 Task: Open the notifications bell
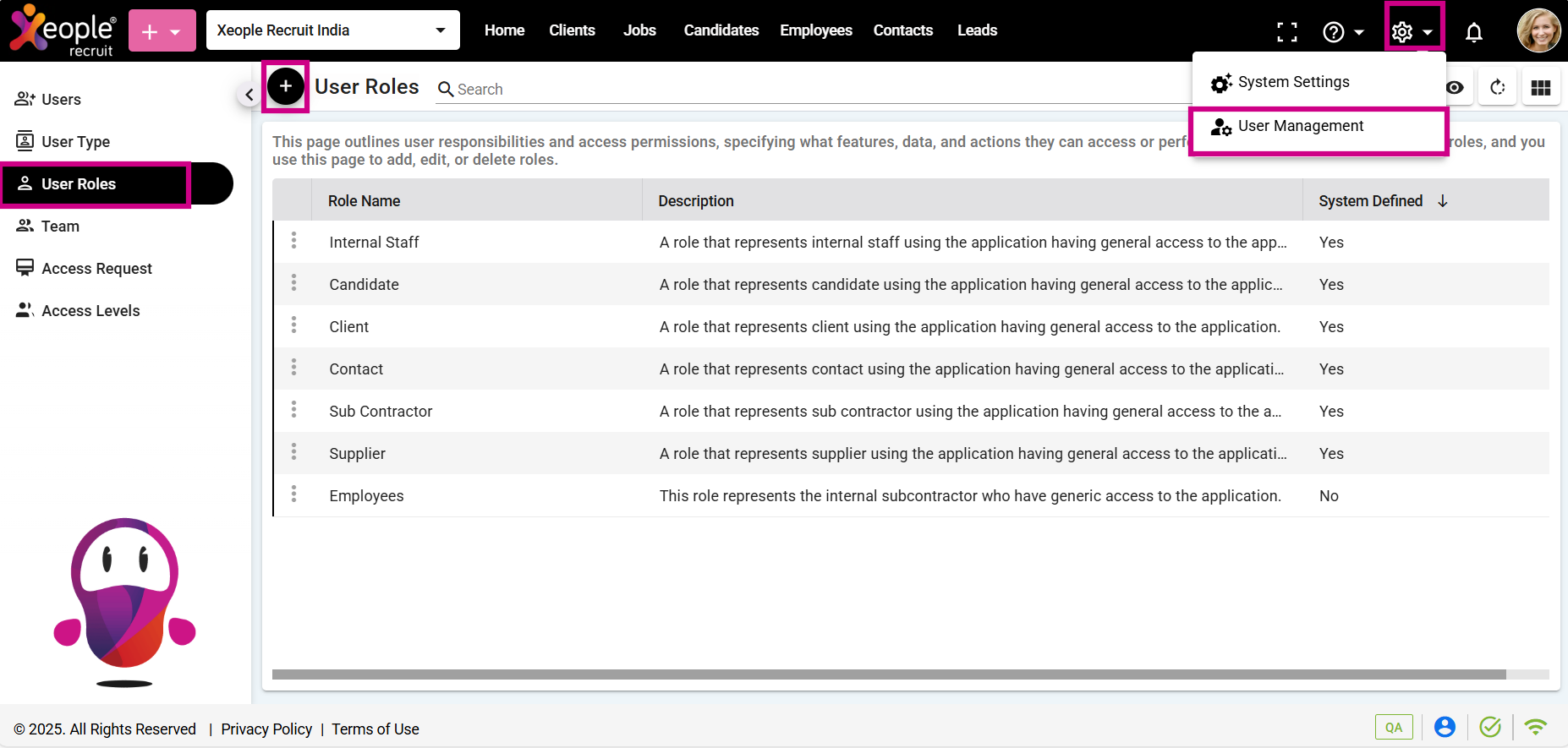1473,32
